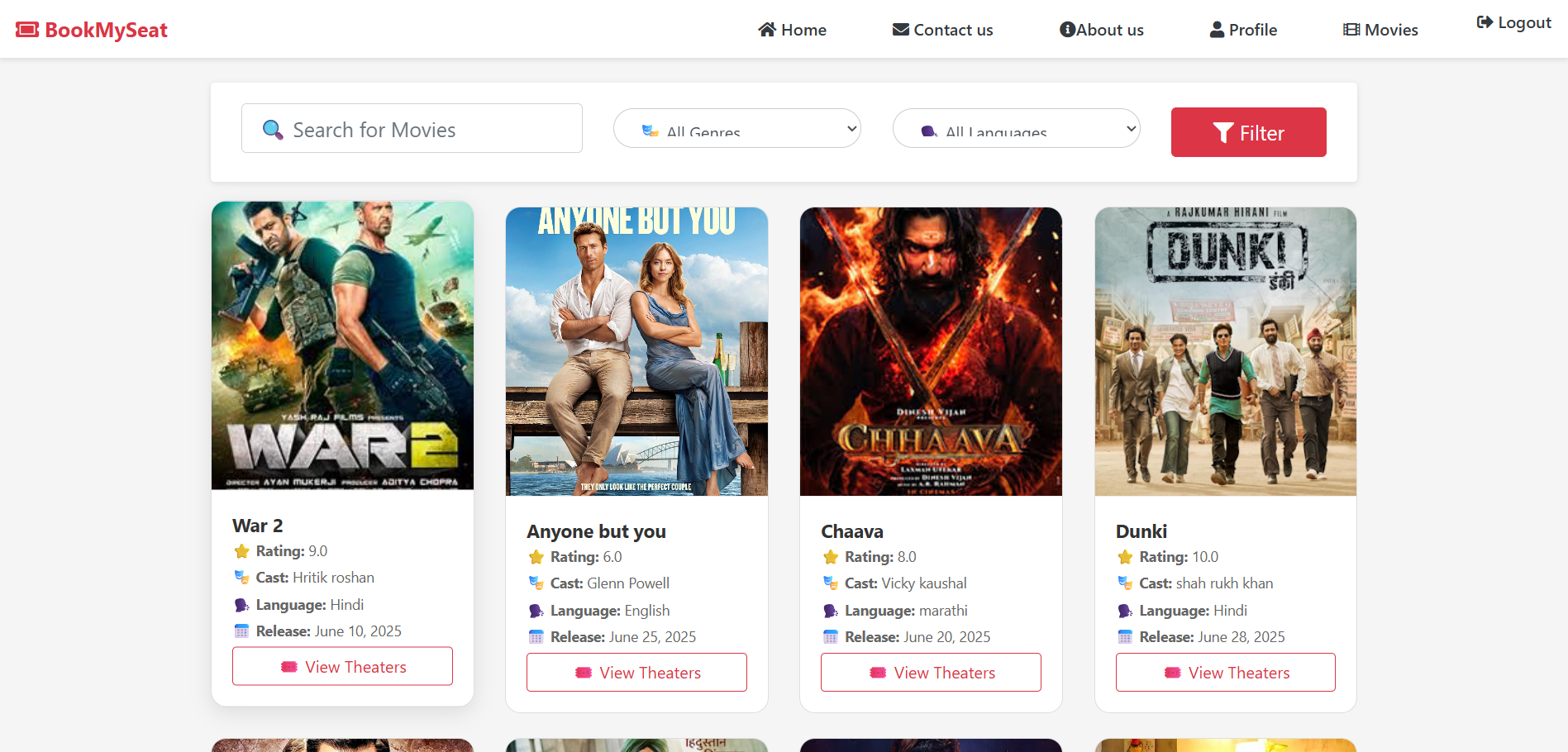This screenshot has height=752, width=1568.
Task: Click the masks icon by Vicky kaushal
Action: tap(831, 583)
